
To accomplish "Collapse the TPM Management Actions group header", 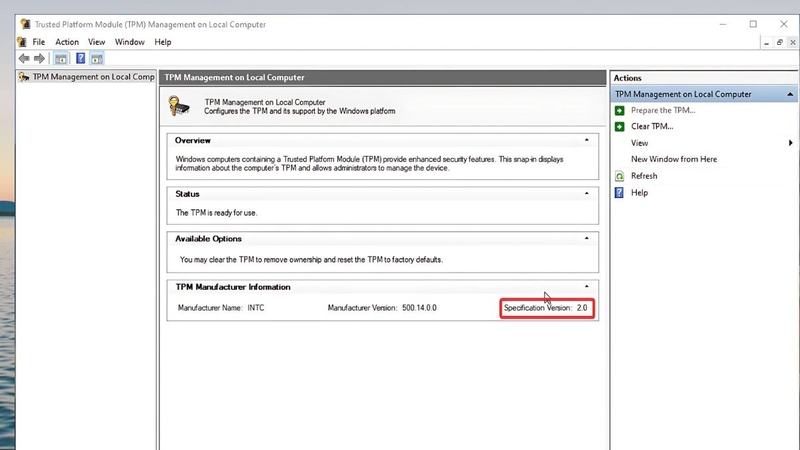I will pos(790,94).
